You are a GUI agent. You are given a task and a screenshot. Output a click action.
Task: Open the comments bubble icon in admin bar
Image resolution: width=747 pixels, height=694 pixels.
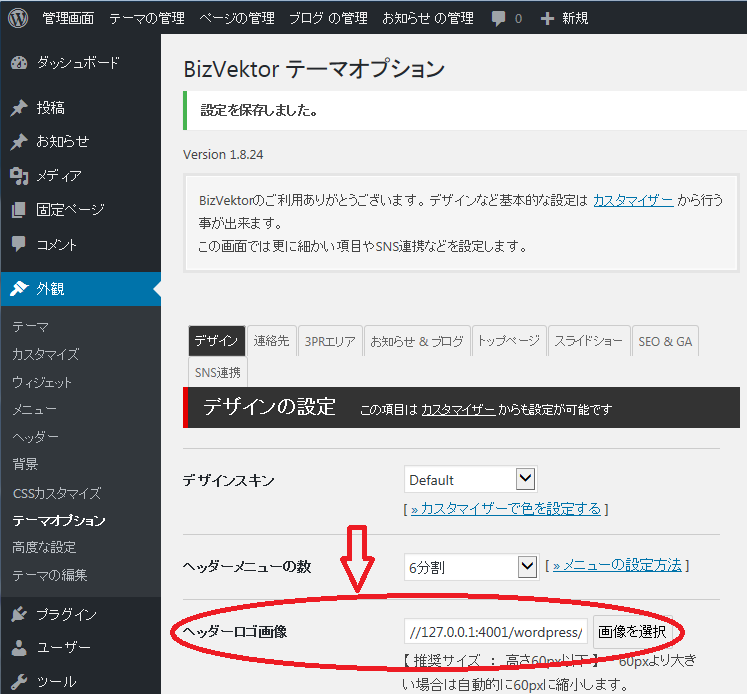coord(498,18)
